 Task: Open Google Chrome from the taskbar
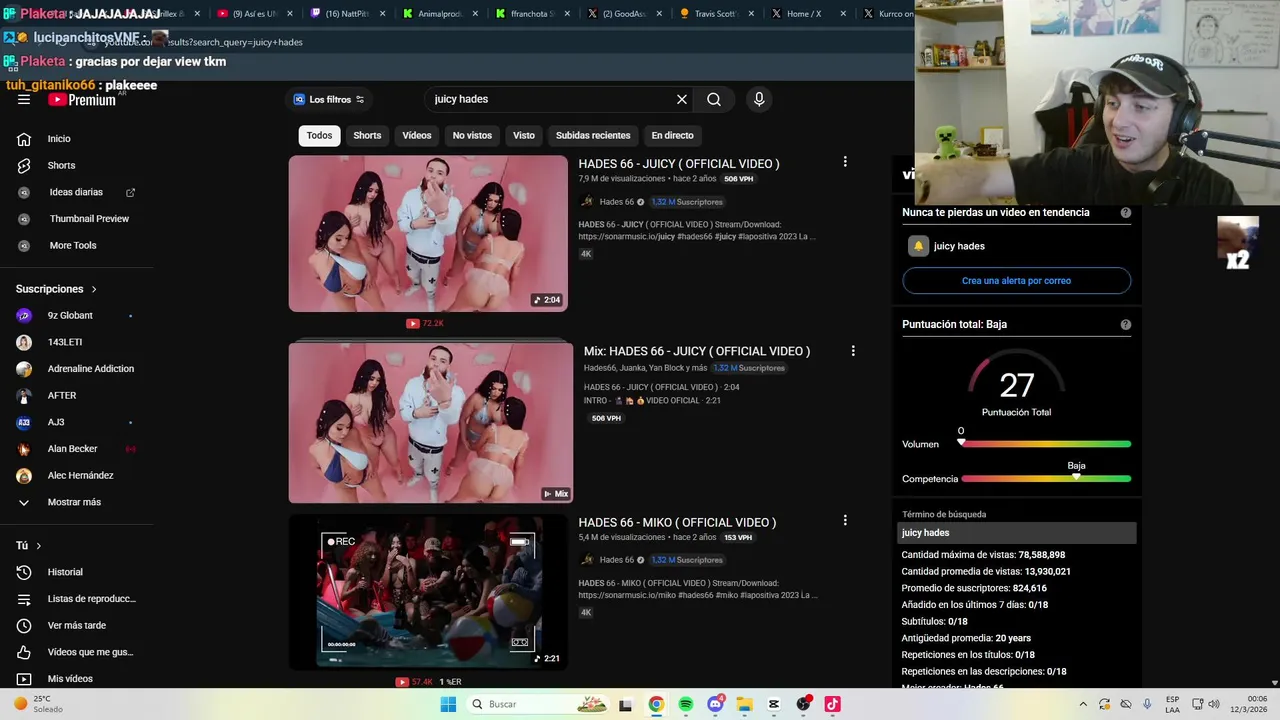click(x=656, y=704)
